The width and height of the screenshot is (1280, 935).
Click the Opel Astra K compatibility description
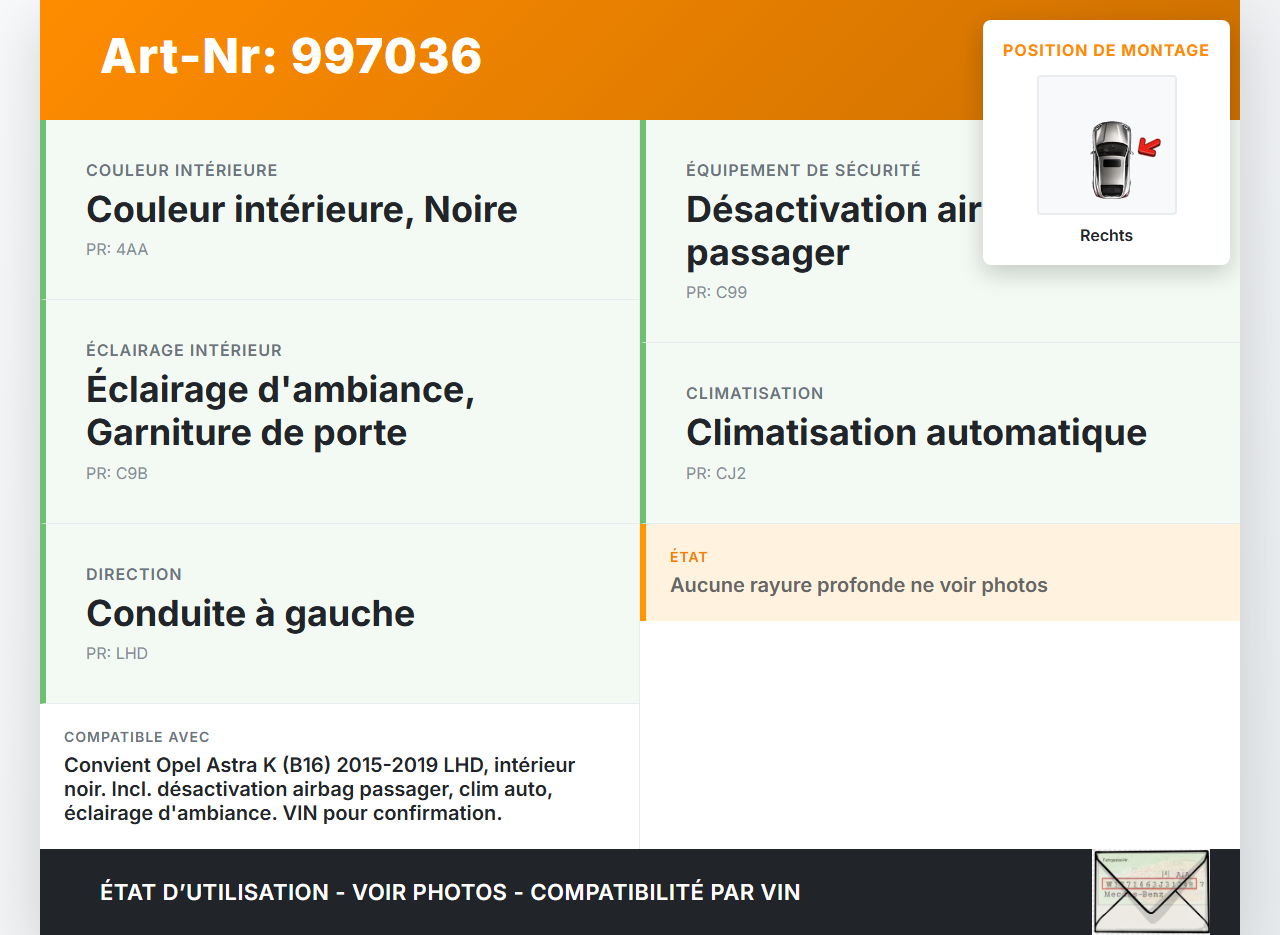[x=320, y=789]
